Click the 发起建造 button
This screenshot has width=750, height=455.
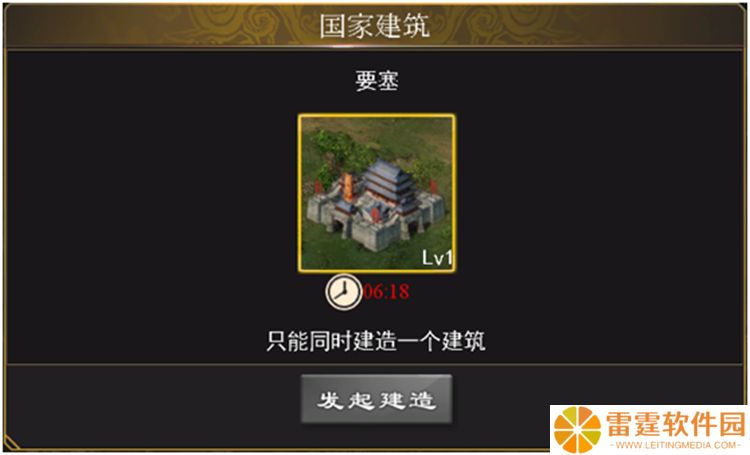coord(376,399)
